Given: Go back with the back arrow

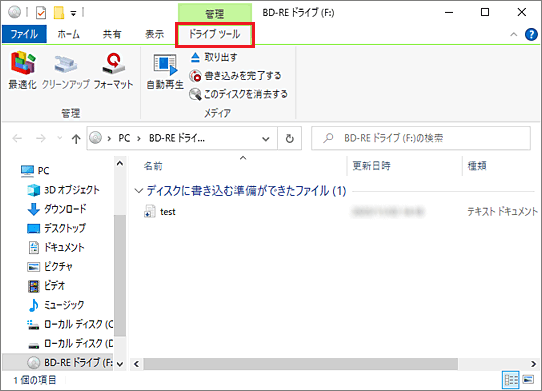Looking at the screenshot, I should [17, 139].
